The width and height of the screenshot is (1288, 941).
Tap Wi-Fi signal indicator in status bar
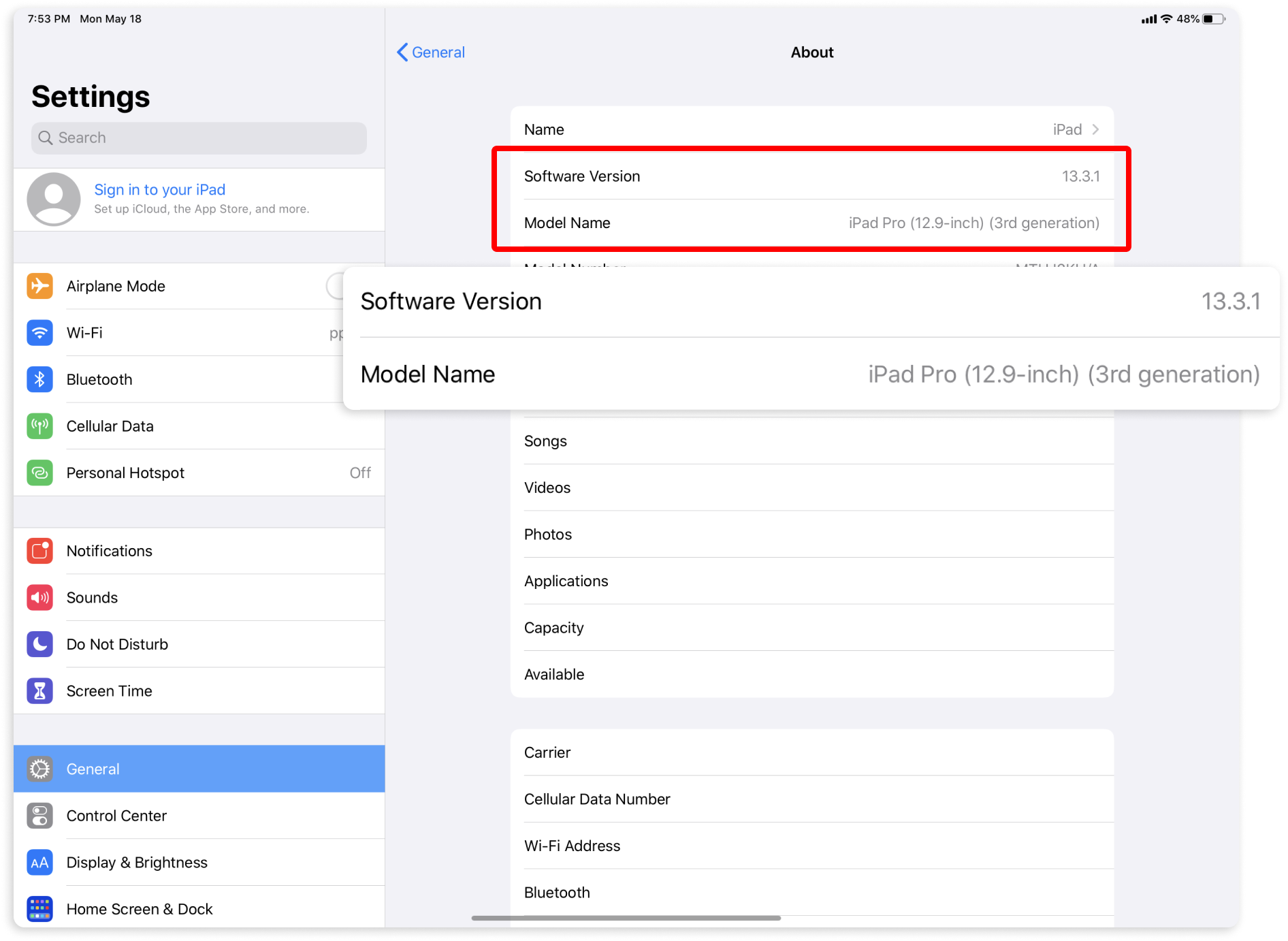coord(1167,19)
